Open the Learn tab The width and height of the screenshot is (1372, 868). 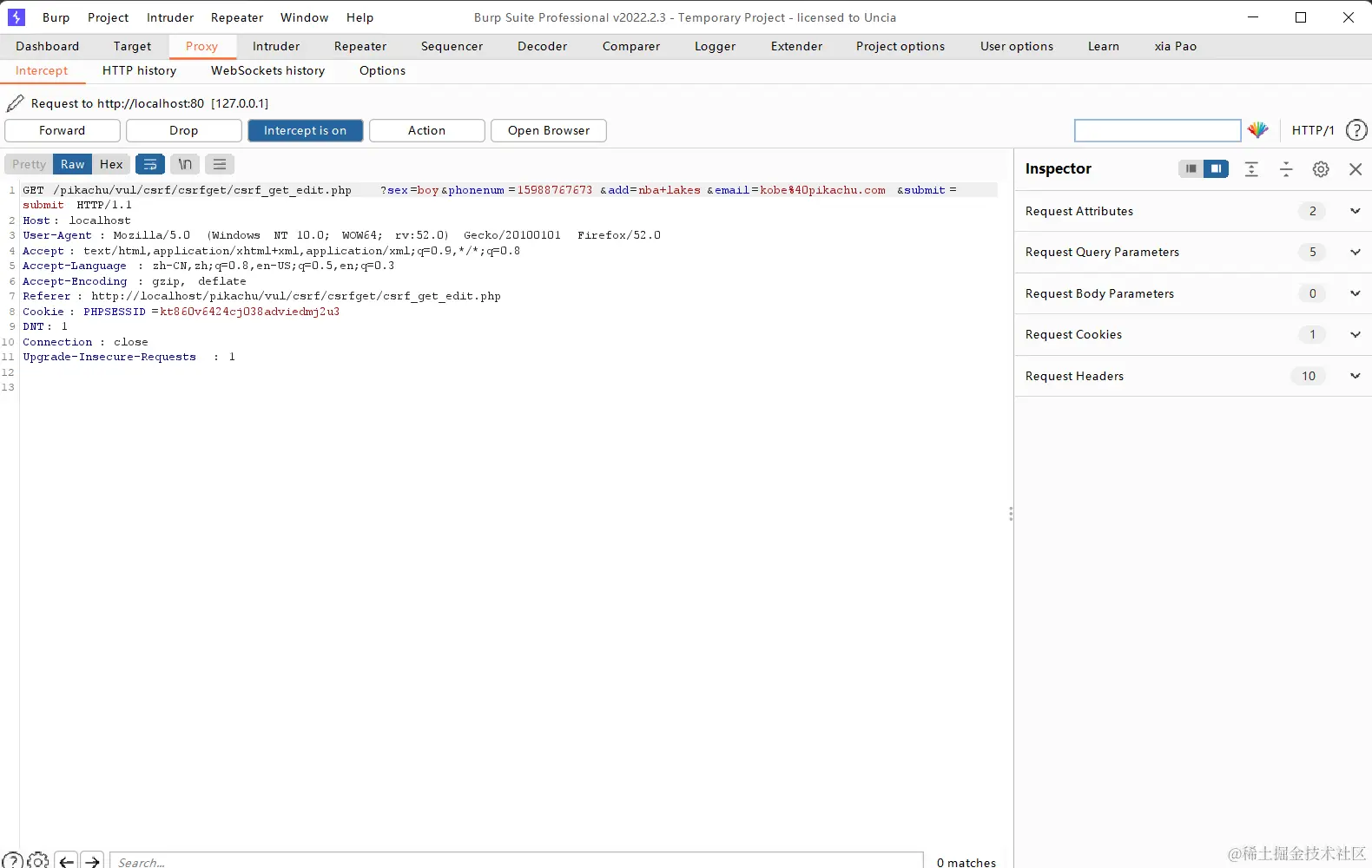coord(1104,46)
